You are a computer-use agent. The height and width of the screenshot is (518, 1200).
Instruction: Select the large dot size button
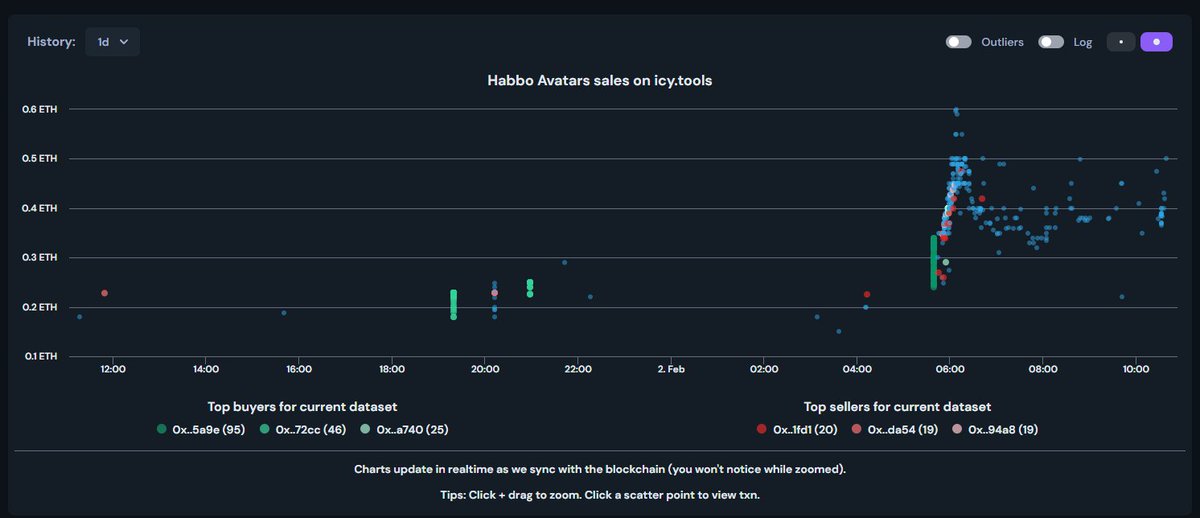pos(1157,42)
